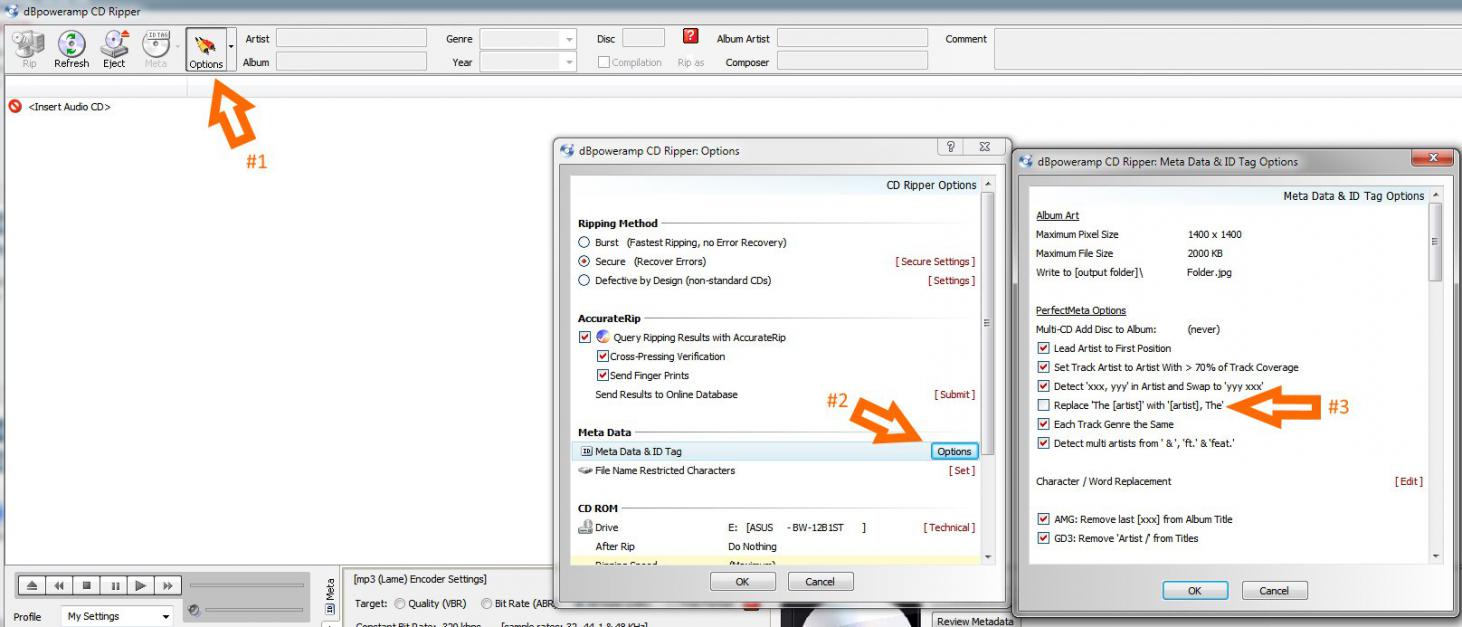This screenshot has width=1462, height=627.
Task: Expand the arrow next to Options toolbar button
Action: [x=232, y=47]
